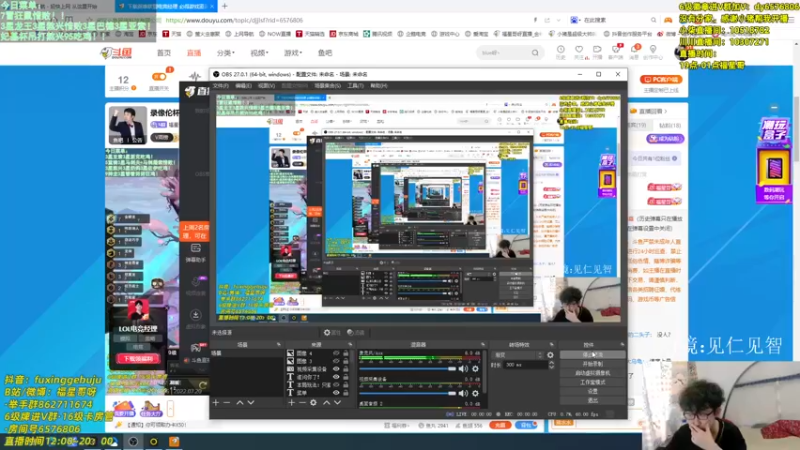
Task: Adjust the second mixer channel volume slider
Action: (x=407, y=393)
